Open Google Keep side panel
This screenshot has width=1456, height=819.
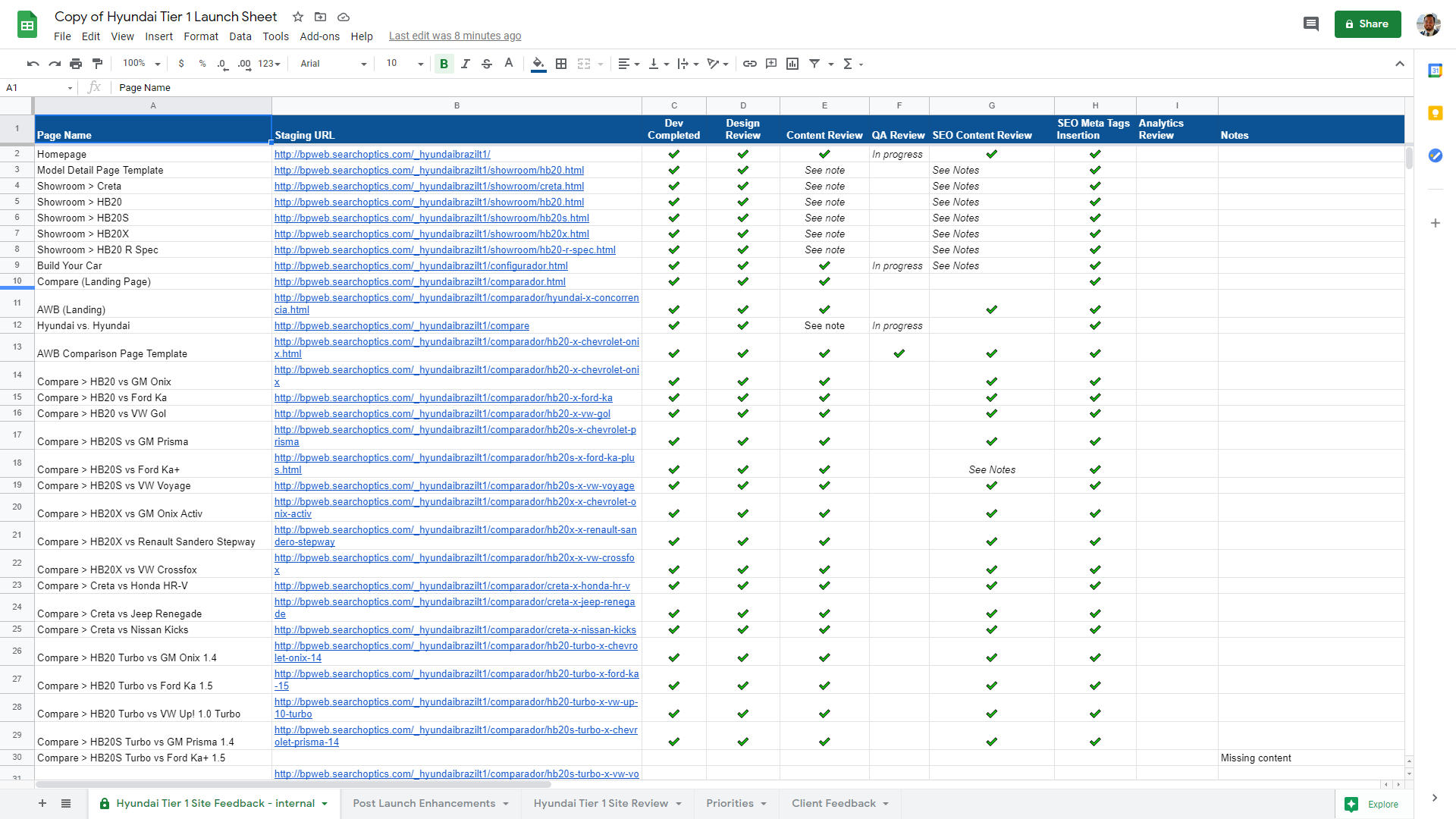(x=1435, y=113)
